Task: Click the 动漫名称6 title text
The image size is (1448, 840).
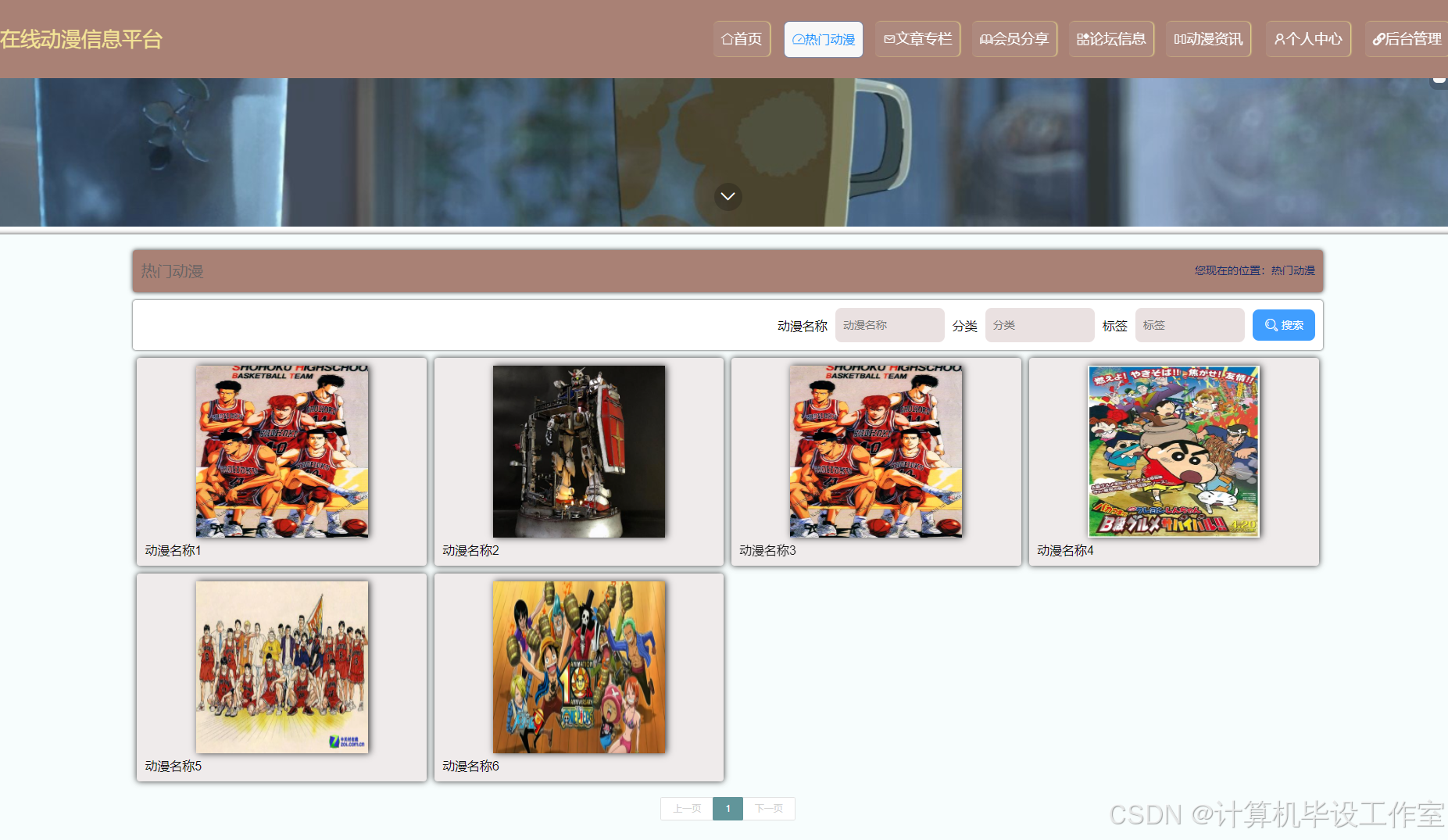Action: coord(470,766)
